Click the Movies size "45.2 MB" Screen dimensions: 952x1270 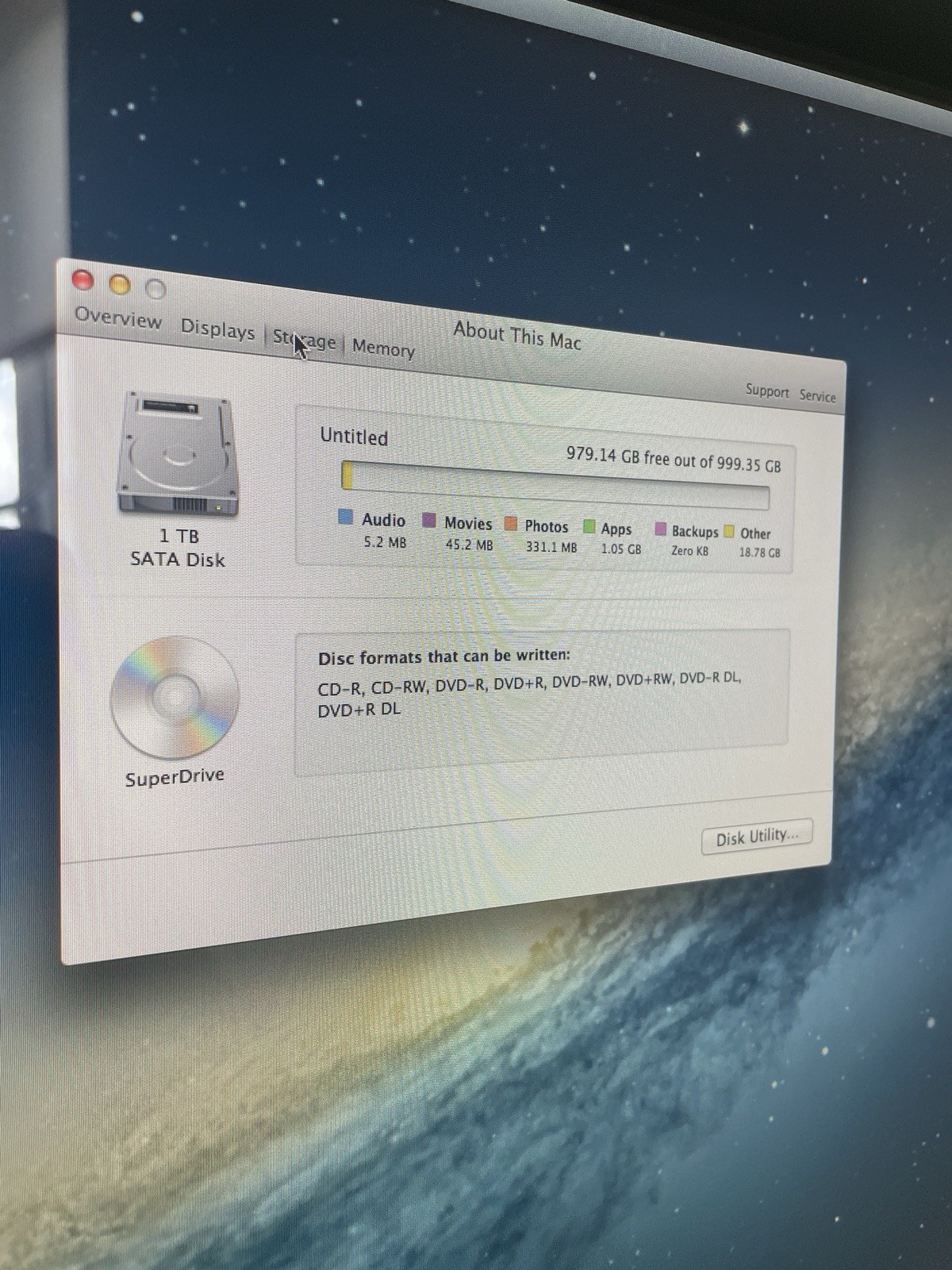[x=469, y=545]
